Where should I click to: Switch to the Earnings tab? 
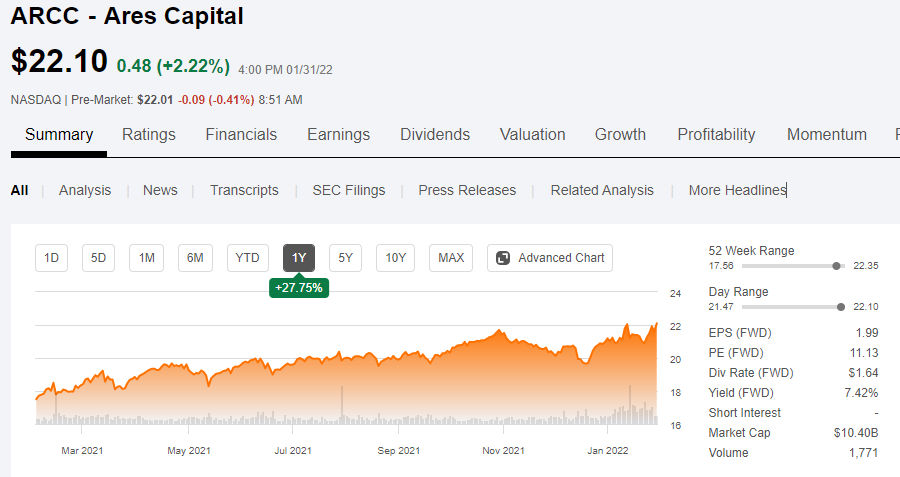[339, 134]
